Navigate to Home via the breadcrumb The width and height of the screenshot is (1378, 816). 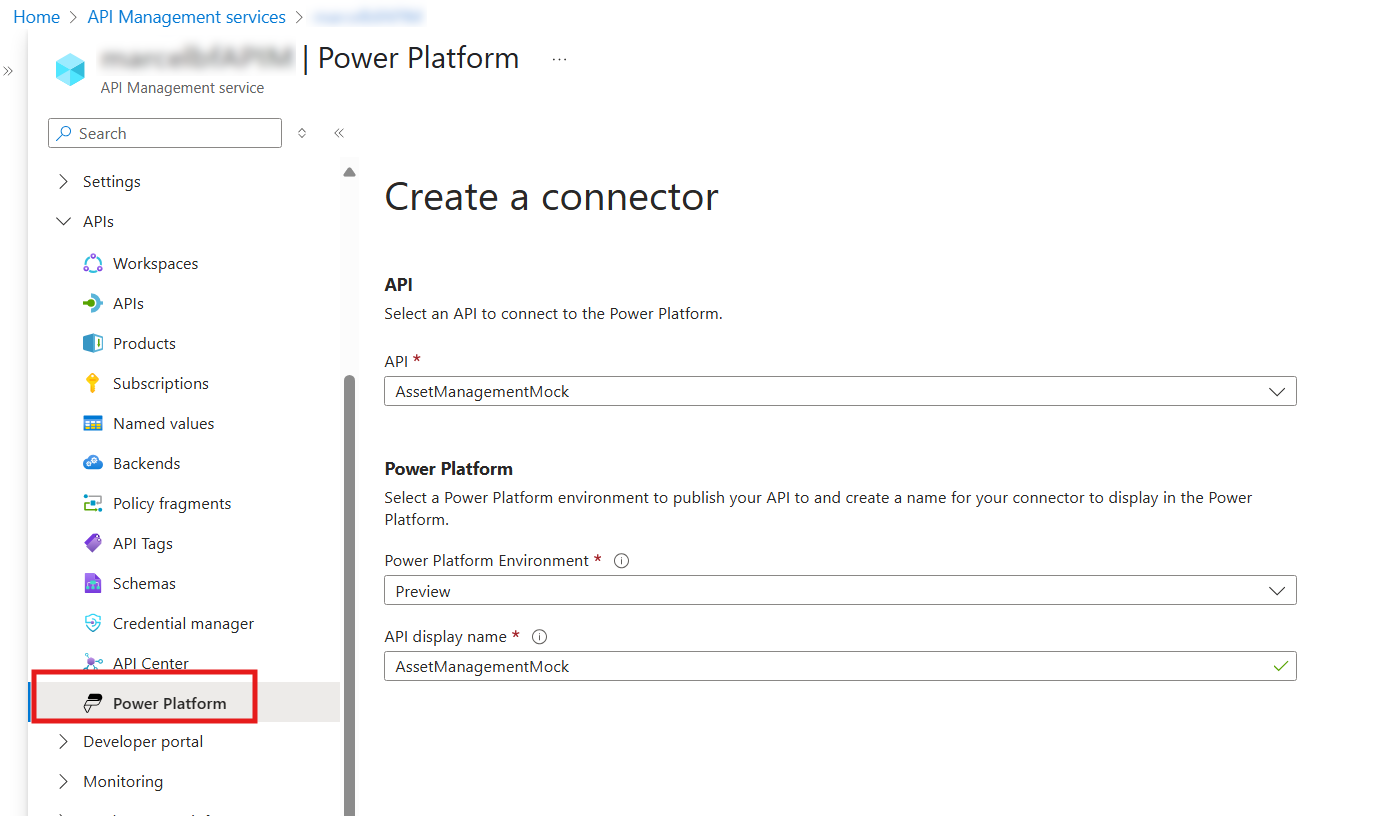coord(36,16)
